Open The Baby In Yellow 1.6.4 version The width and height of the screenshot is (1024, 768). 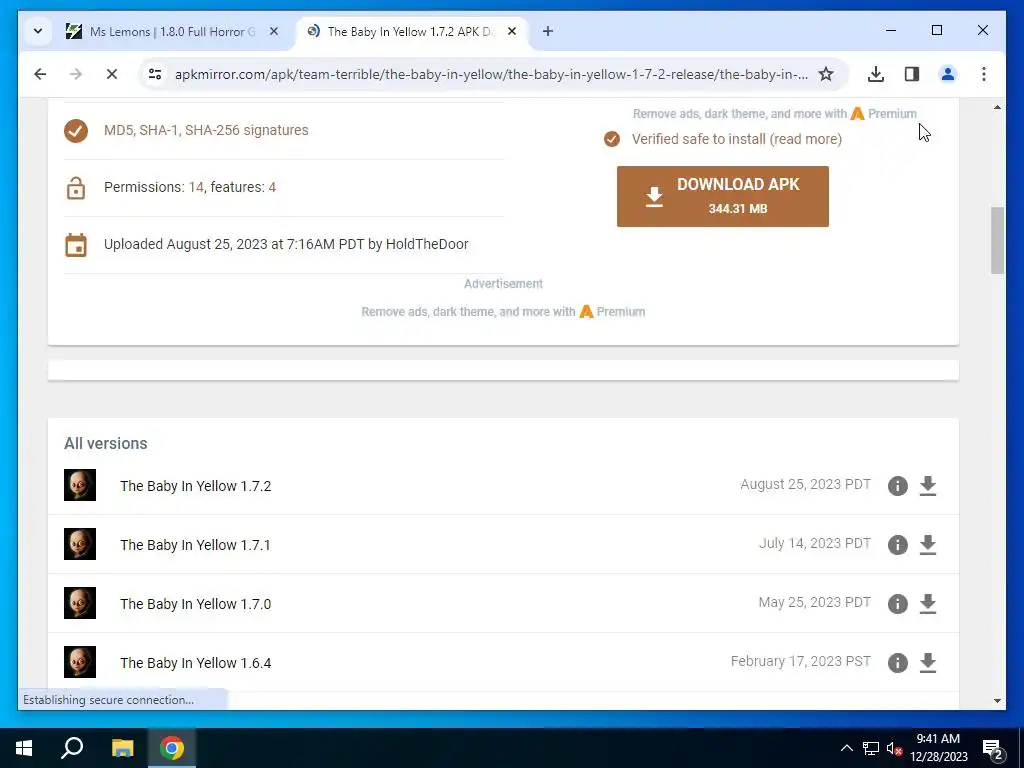coord(195,663)
